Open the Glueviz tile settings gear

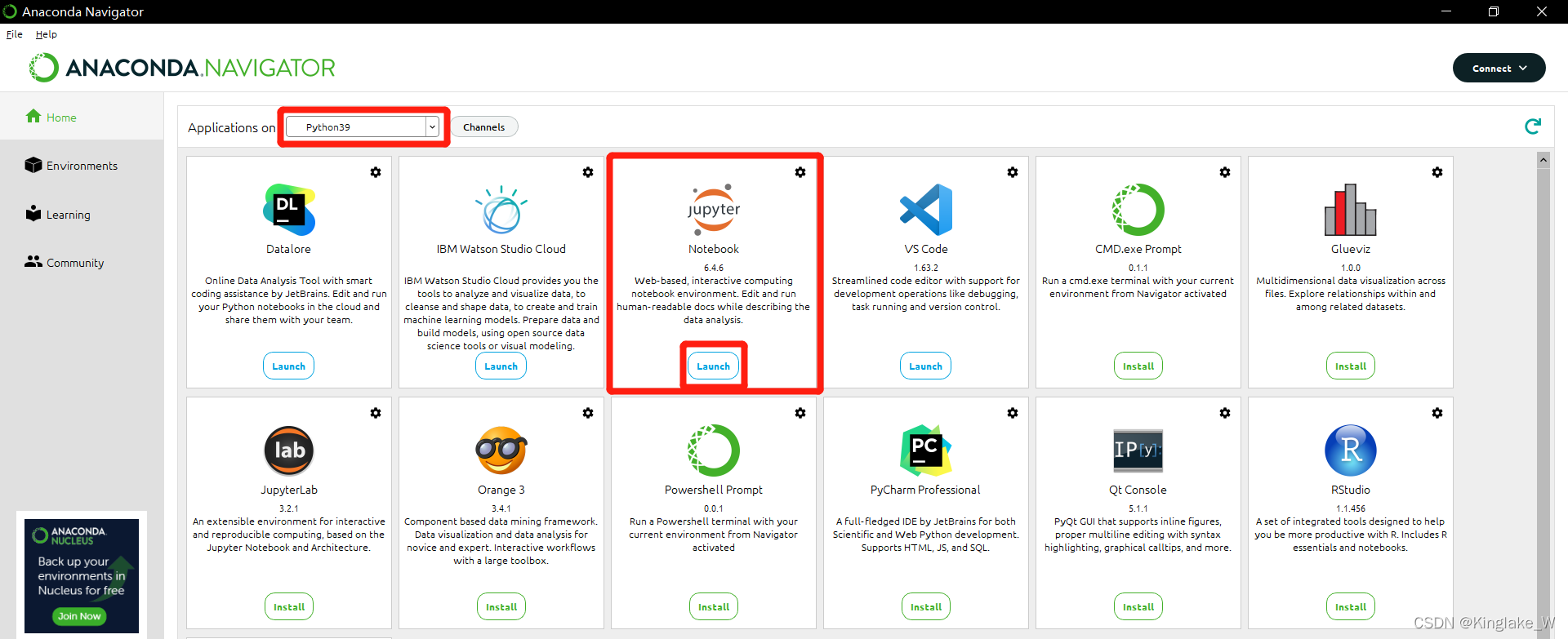pyautogui.click(x=1437, y=172)
